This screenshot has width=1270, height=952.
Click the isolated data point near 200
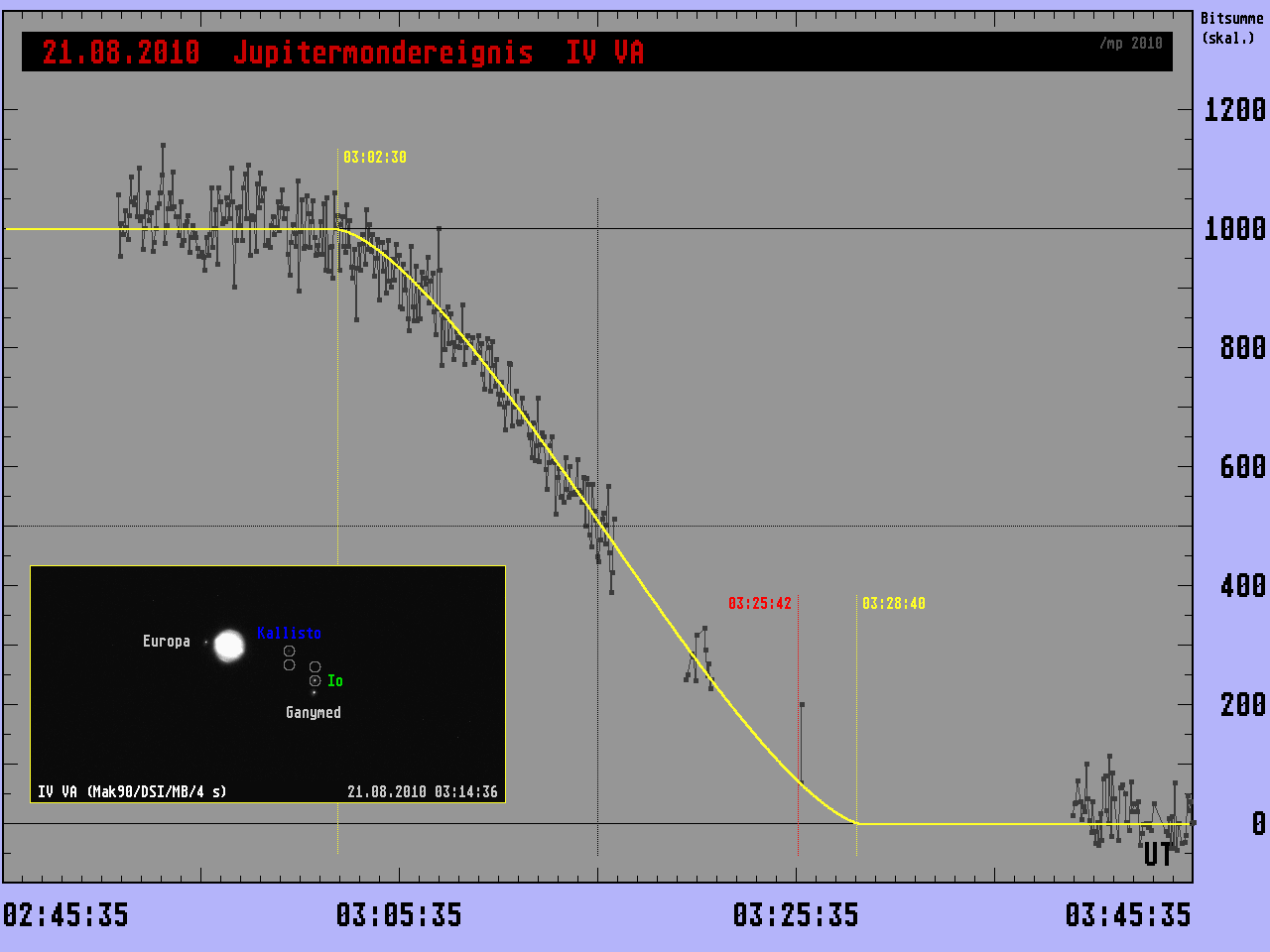pyautogui.click(x=802, y=705)
